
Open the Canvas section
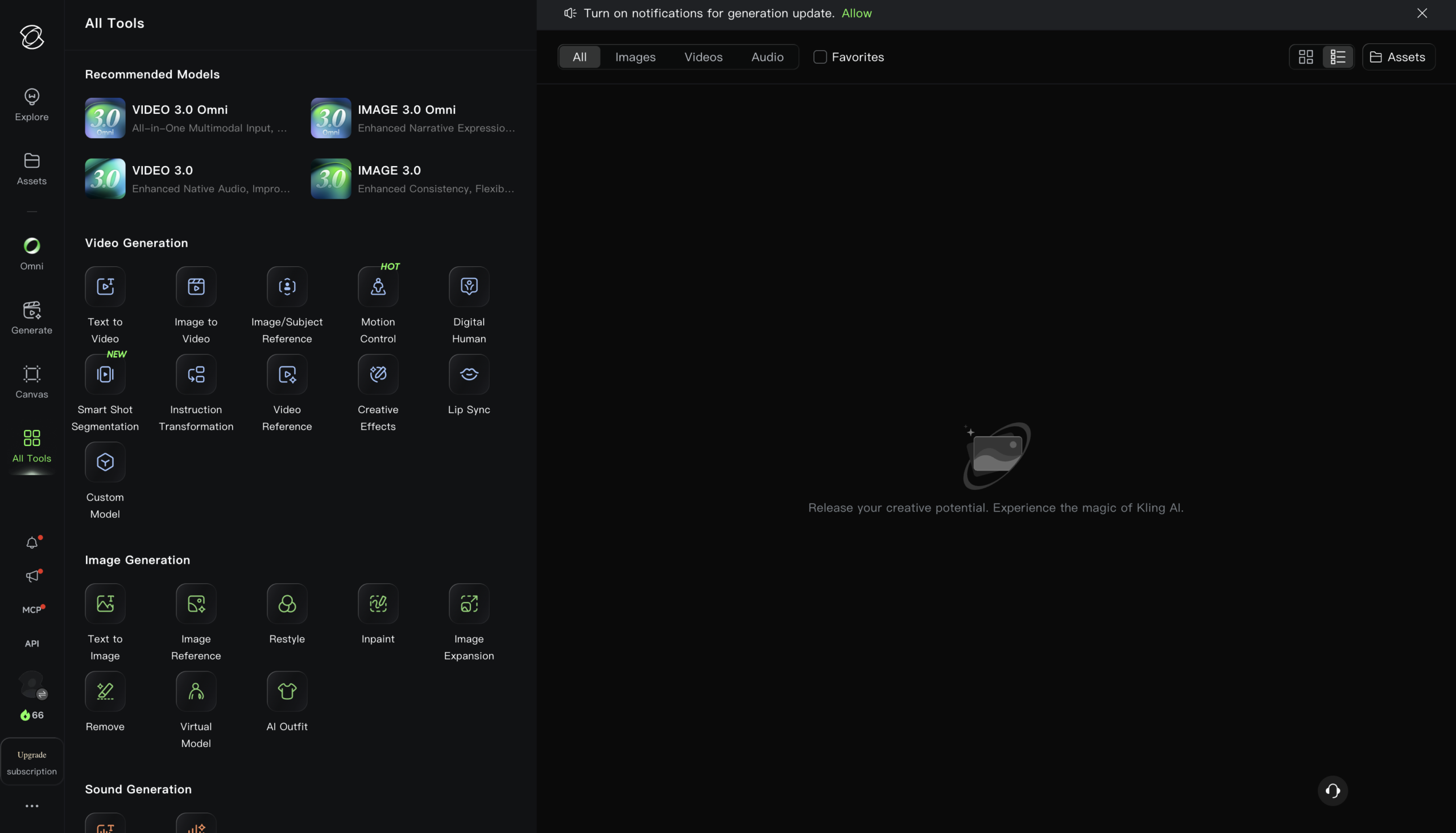click(32, 382)
